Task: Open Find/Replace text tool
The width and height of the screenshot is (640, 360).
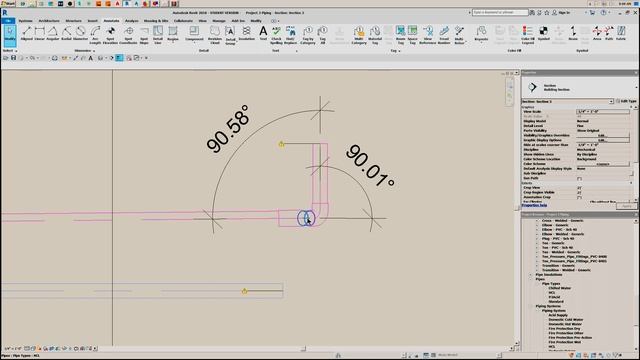Action: pos(291,35)
